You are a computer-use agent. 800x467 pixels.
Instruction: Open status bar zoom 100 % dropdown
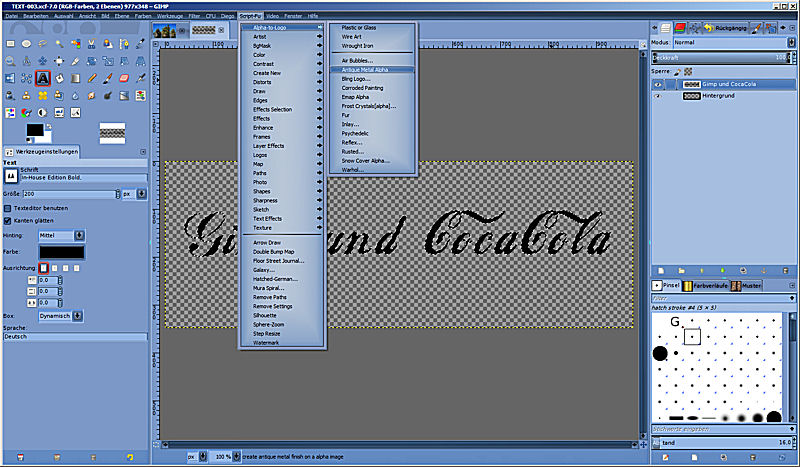coord(226,456)
